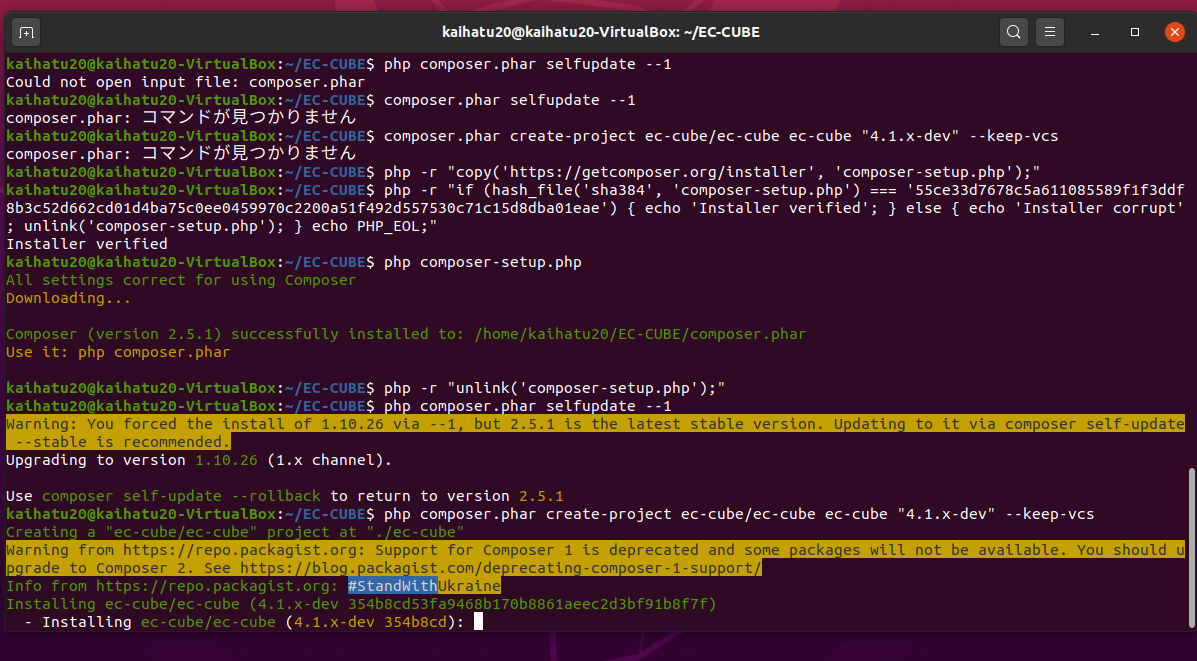This screenshot has height=661, width=1197.
Task: Click the highlighted #StandWith text
Action: point(392,586)
